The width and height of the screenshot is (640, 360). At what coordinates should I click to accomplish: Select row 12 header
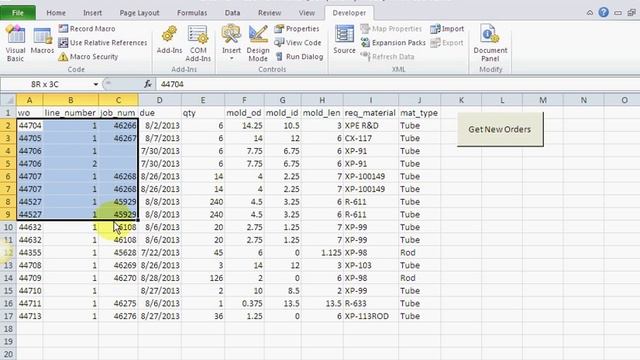point(8,253)
